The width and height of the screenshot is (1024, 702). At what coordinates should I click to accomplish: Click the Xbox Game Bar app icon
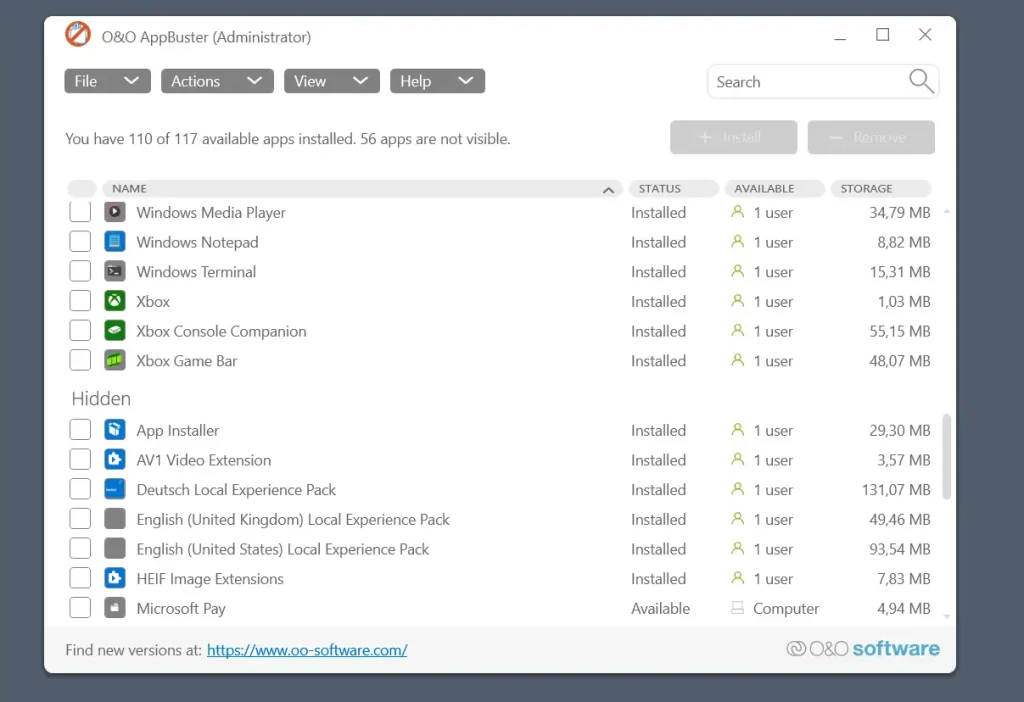coord(114,360)
